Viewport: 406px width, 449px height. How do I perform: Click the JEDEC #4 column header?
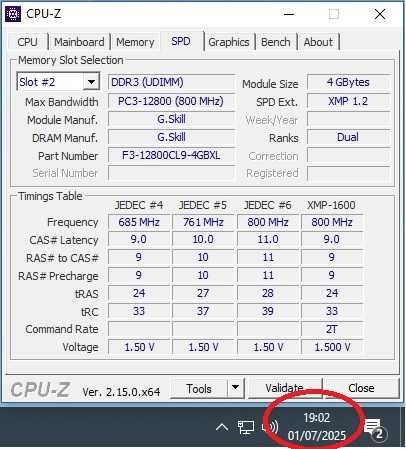pyautogui.click(x=139, y=205)
